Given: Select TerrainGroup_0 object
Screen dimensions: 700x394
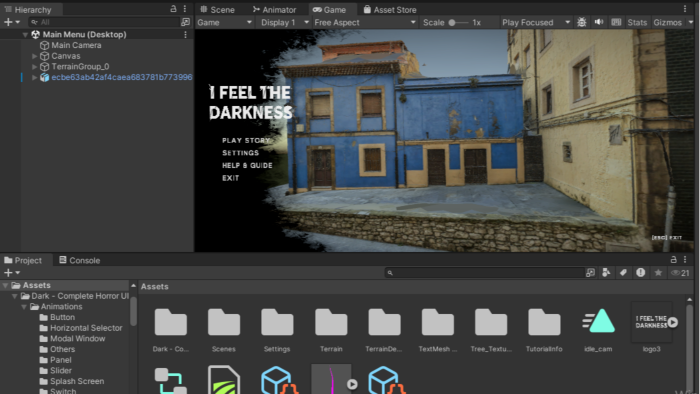Looking at the screenshot, I should click(80, 66).
